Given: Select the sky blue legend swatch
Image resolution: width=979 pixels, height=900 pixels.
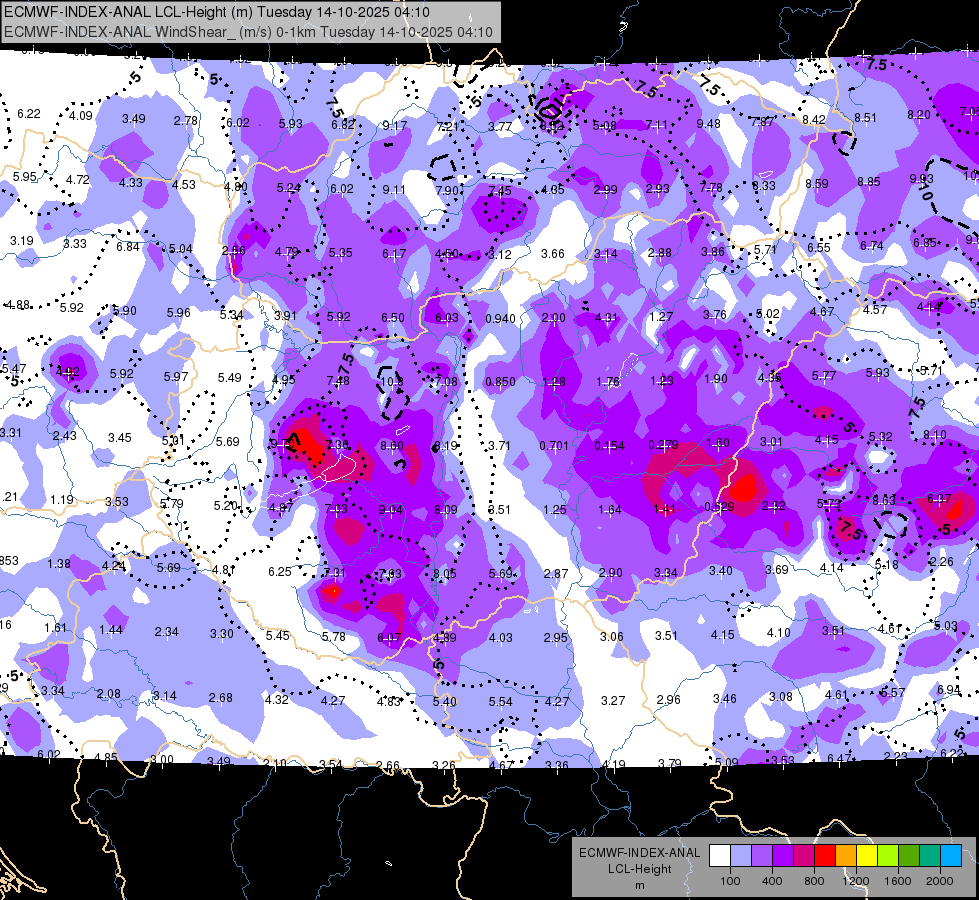Looking at the screenshot, I should pyautogui.click(x=951, y=856).
